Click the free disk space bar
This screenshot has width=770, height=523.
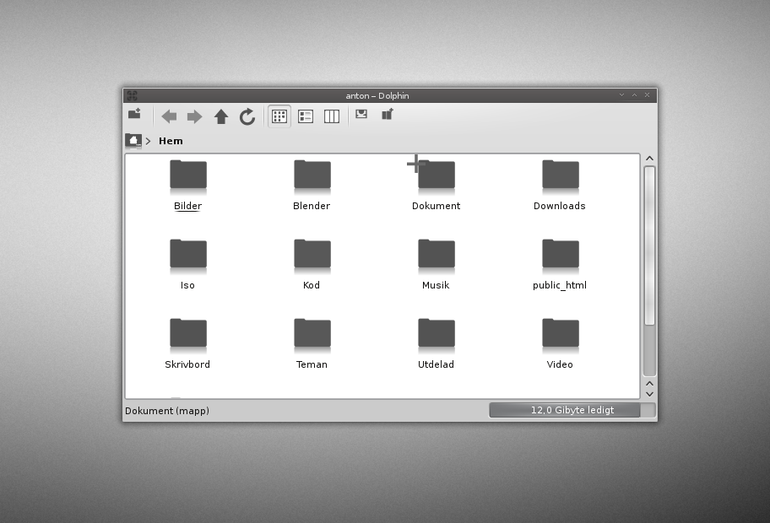(x=572, y=410)
